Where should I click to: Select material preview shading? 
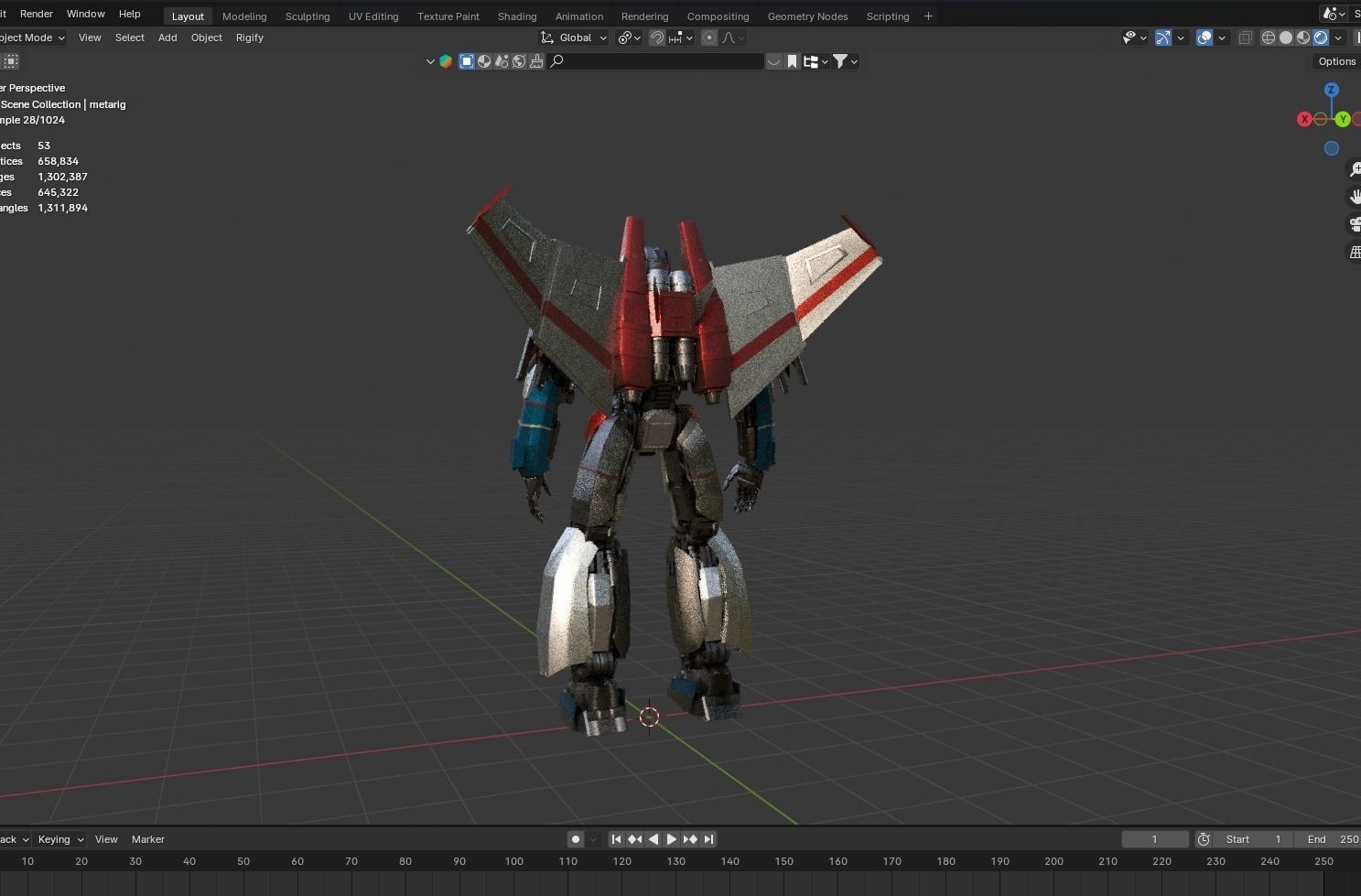1303,38
